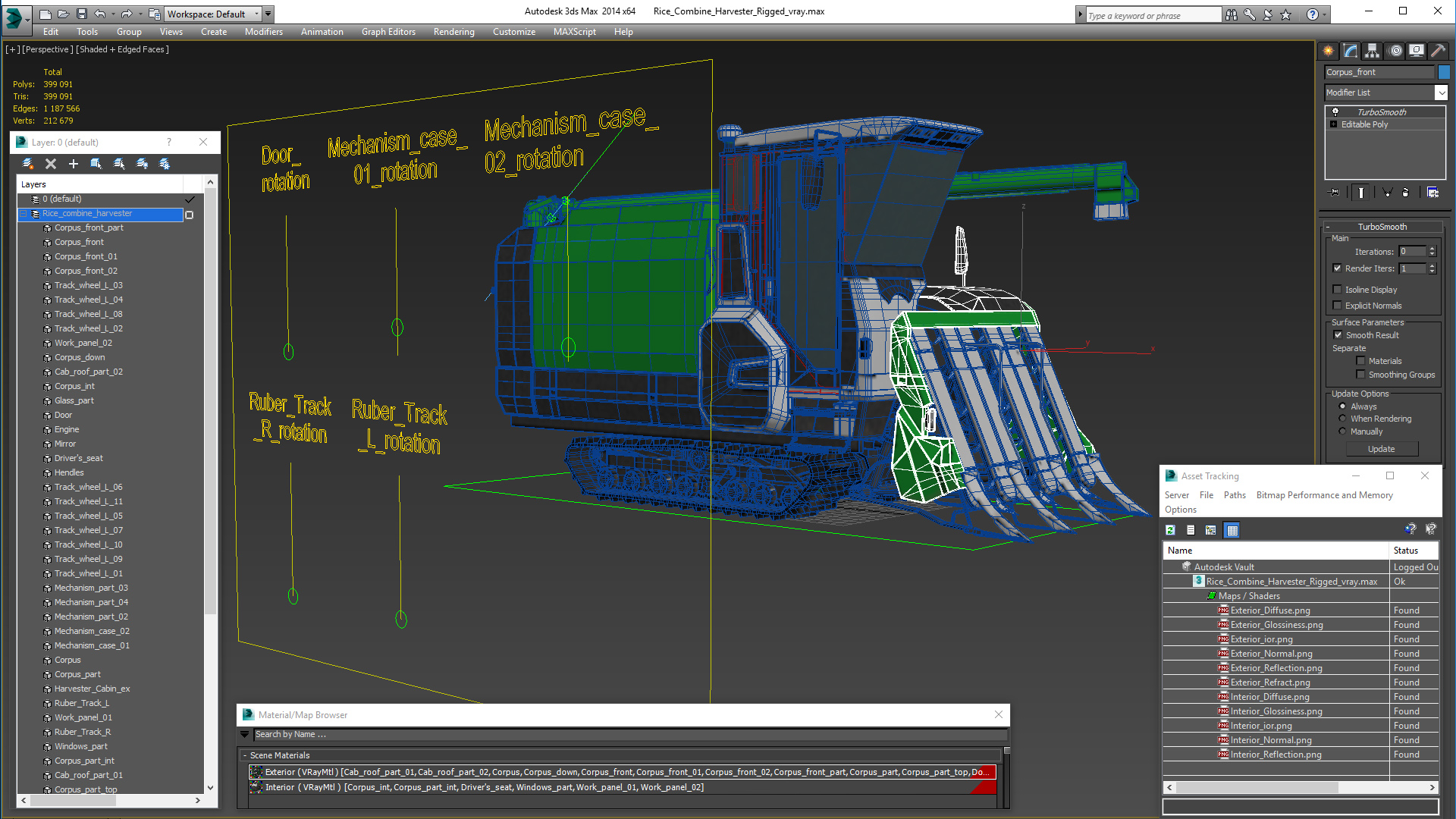Click the Iterations spinner up arrow
The width and height of the screenshot is (1456, 819).
click(x=1432, y=249)
